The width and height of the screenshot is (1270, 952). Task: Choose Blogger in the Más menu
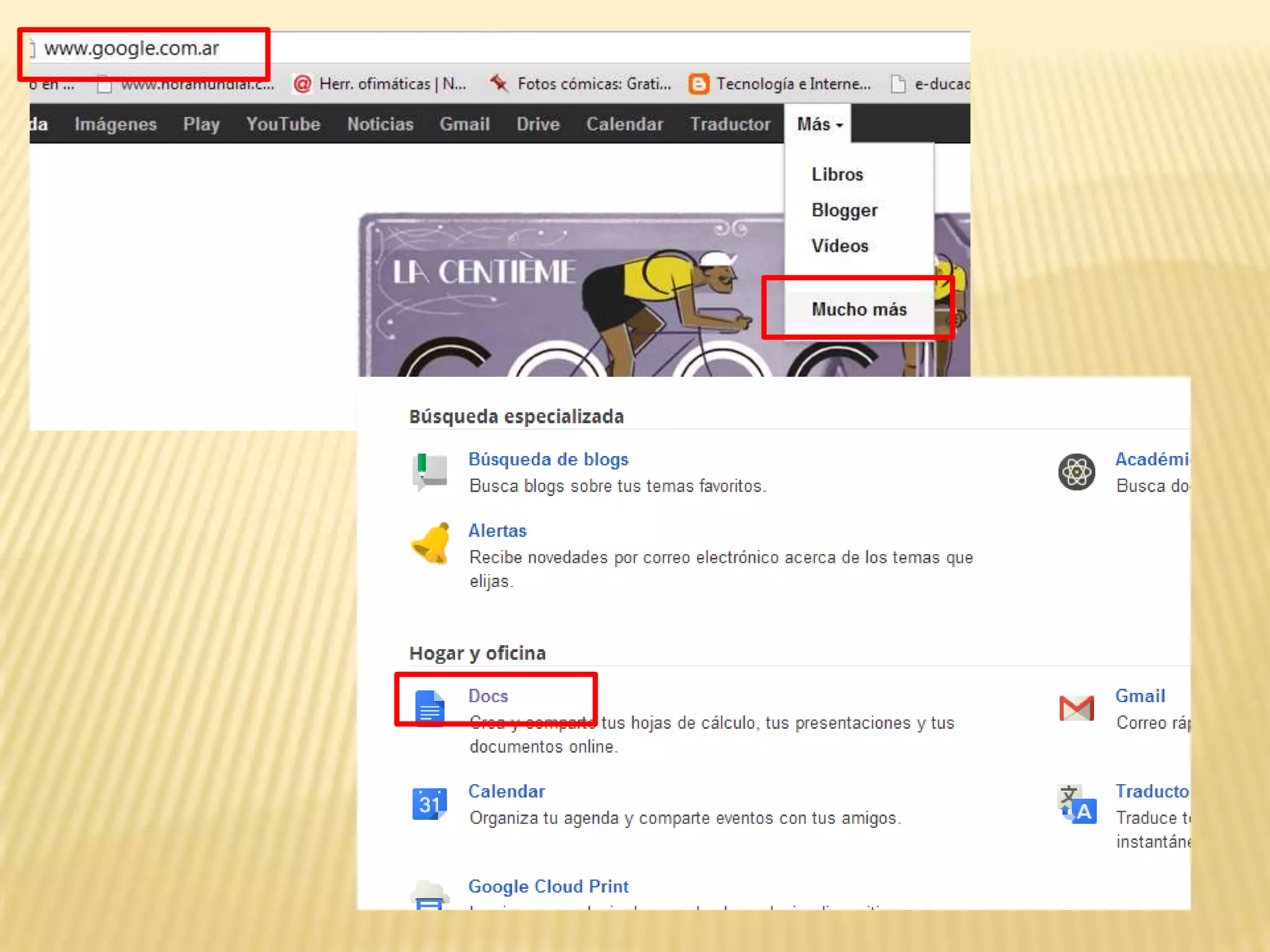pos(845,211)
